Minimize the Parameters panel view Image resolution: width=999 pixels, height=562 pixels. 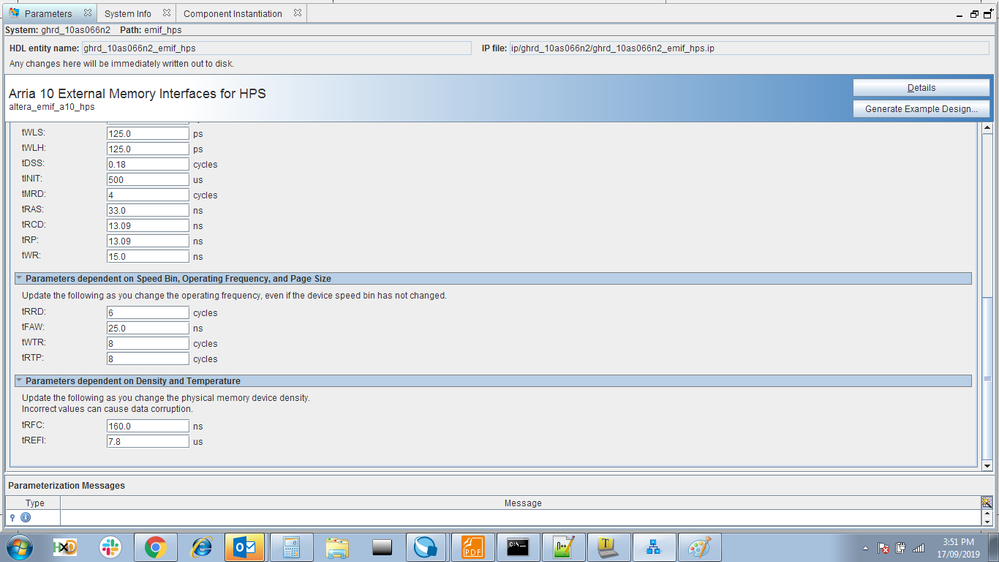[x=959, y=14]
